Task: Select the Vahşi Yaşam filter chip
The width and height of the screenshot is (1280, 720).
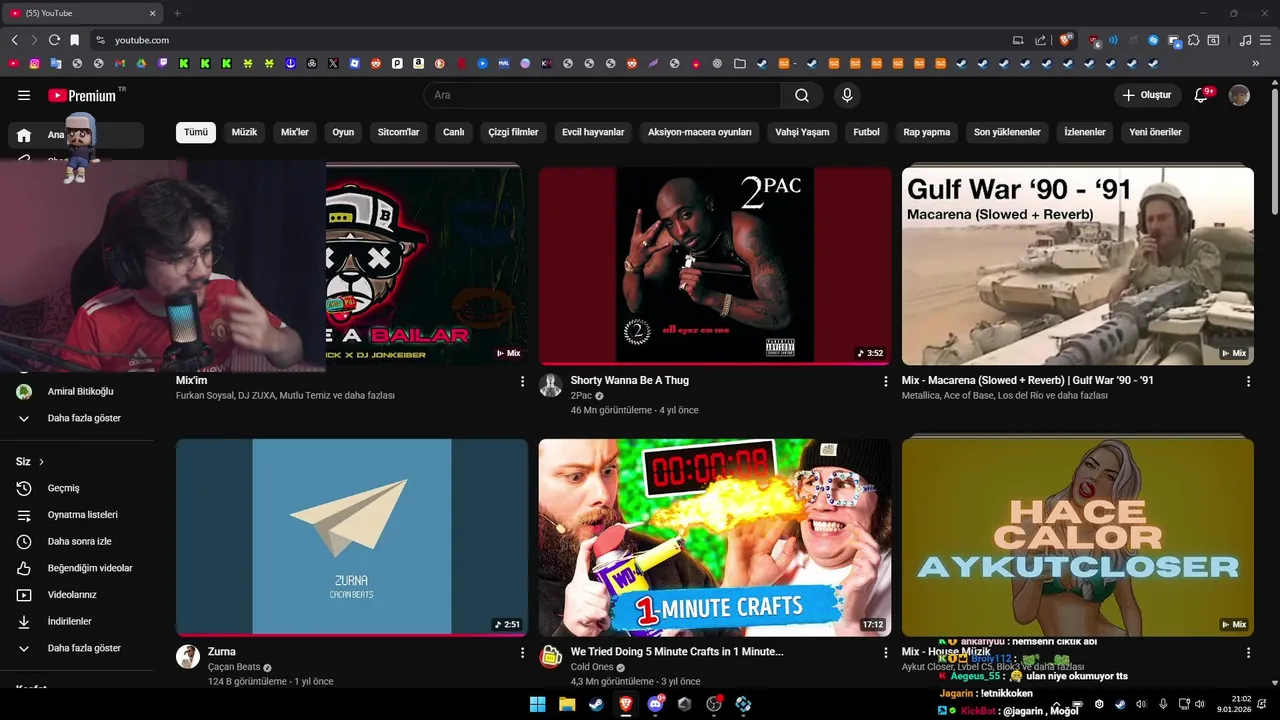Action: click(x=802, y=132)
